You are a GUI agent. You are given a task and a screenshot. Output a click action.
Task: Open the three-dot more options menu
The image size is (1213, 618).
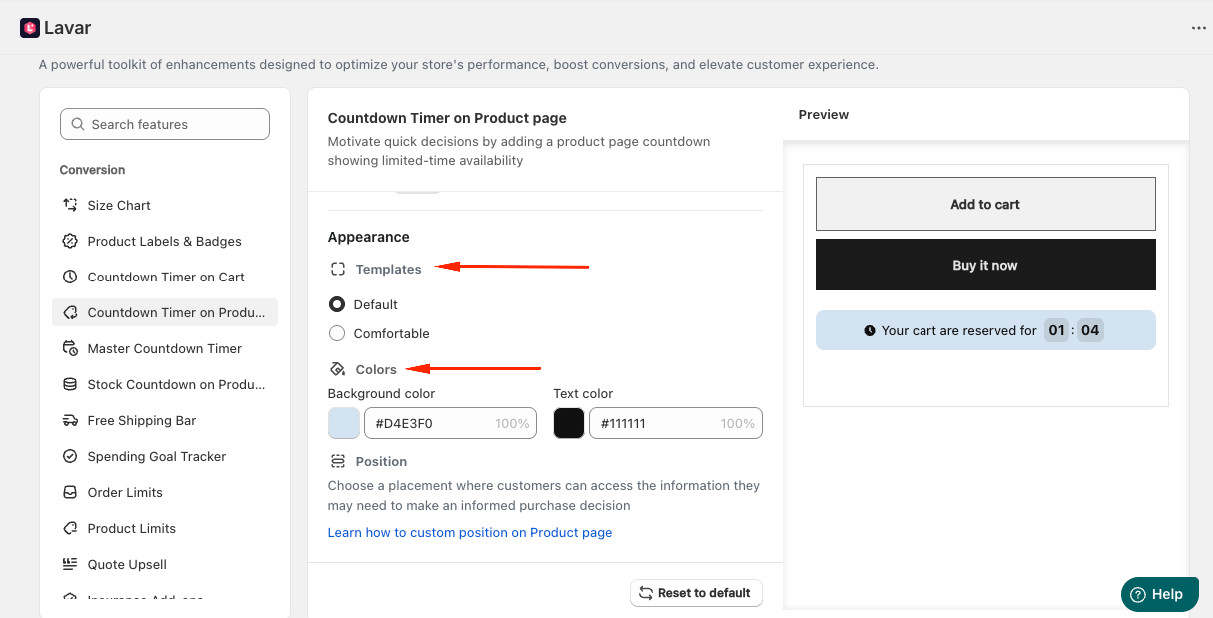coord(1199,28)
